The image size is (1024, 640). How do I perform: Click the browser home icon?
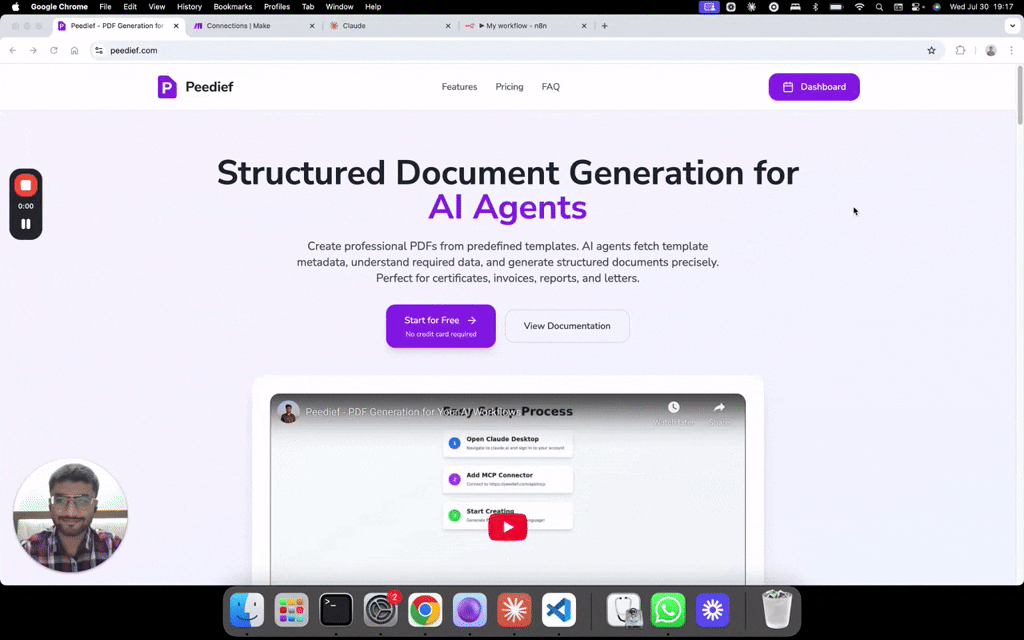(74, 50)
